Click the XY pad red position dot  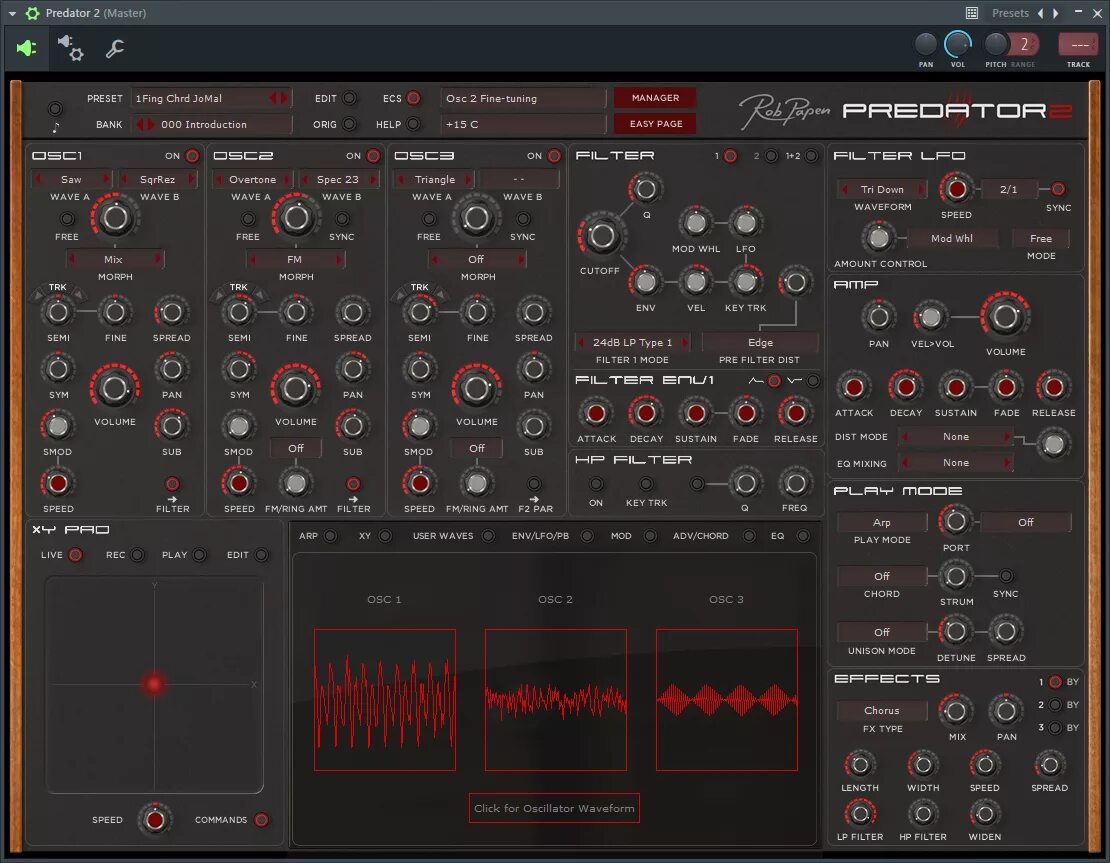[x=154, y=684]
